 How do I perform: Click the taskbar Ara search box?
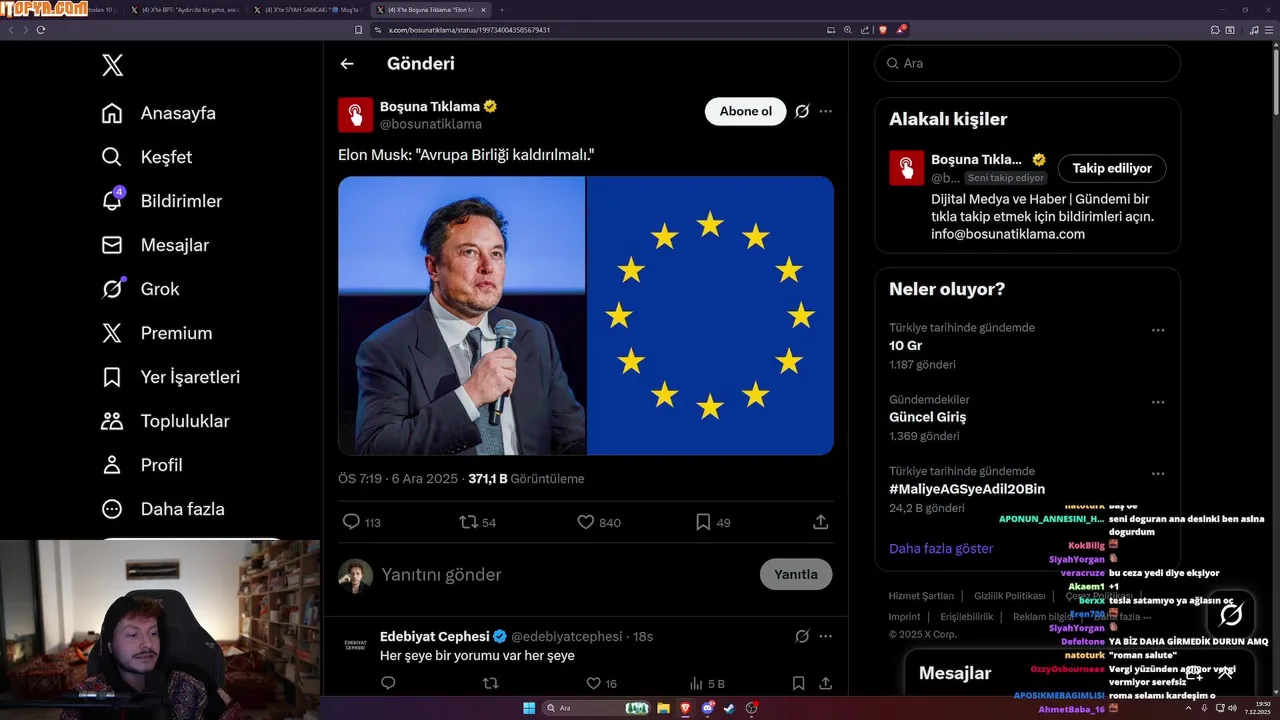pos(597,708)
